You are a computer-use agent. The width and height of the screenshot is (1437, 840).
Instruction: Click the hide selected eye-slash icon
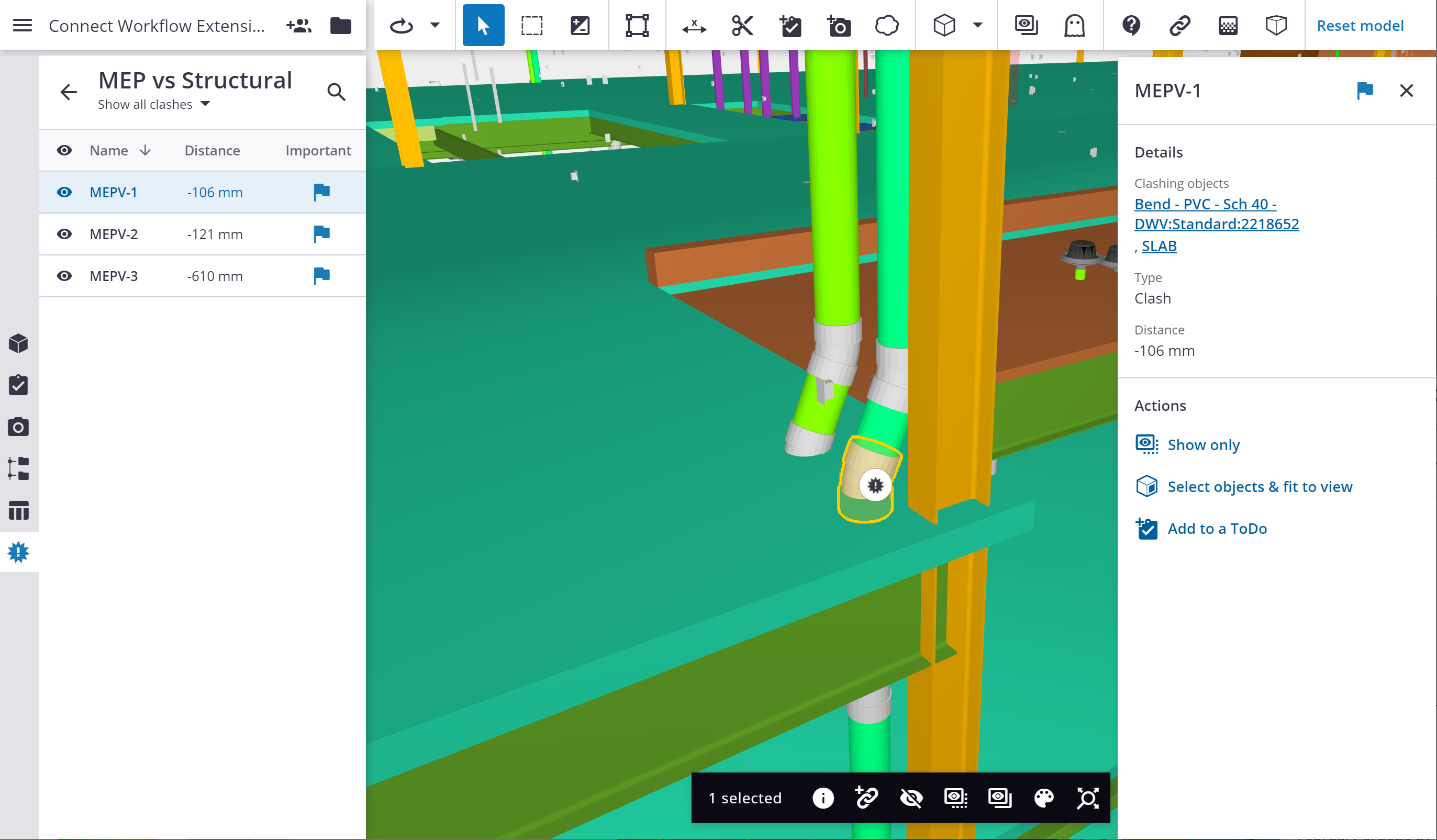point(911,798)
